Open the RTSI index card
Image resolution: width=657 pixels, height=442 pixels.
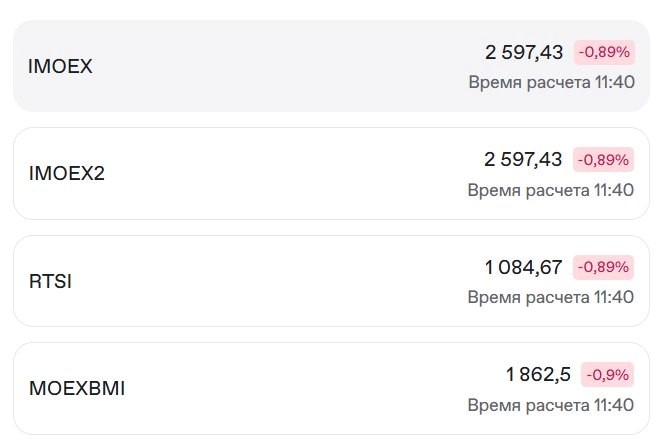(x=331, y=281)
